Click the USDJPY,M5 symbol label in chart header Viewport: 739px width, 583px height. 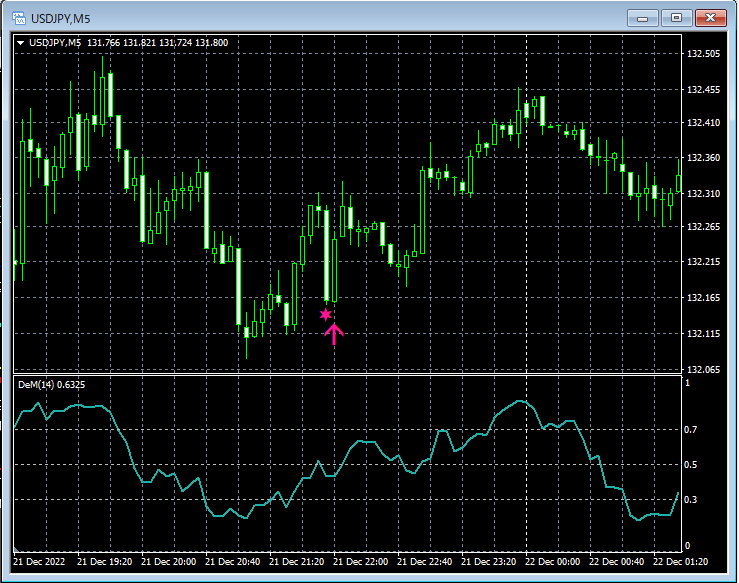coord(55,43)
